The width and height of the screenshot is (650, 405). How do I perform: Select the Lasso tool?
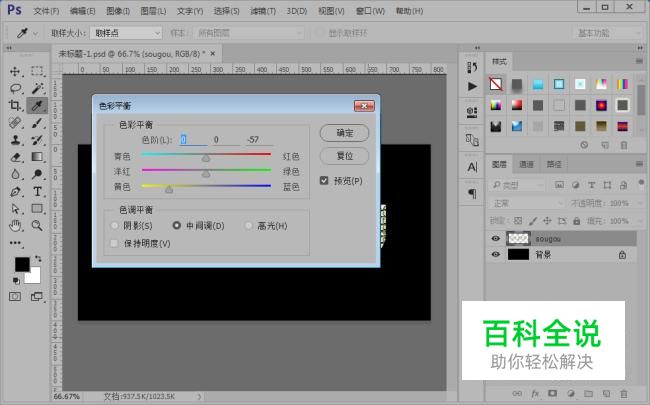tap(15, 88)
